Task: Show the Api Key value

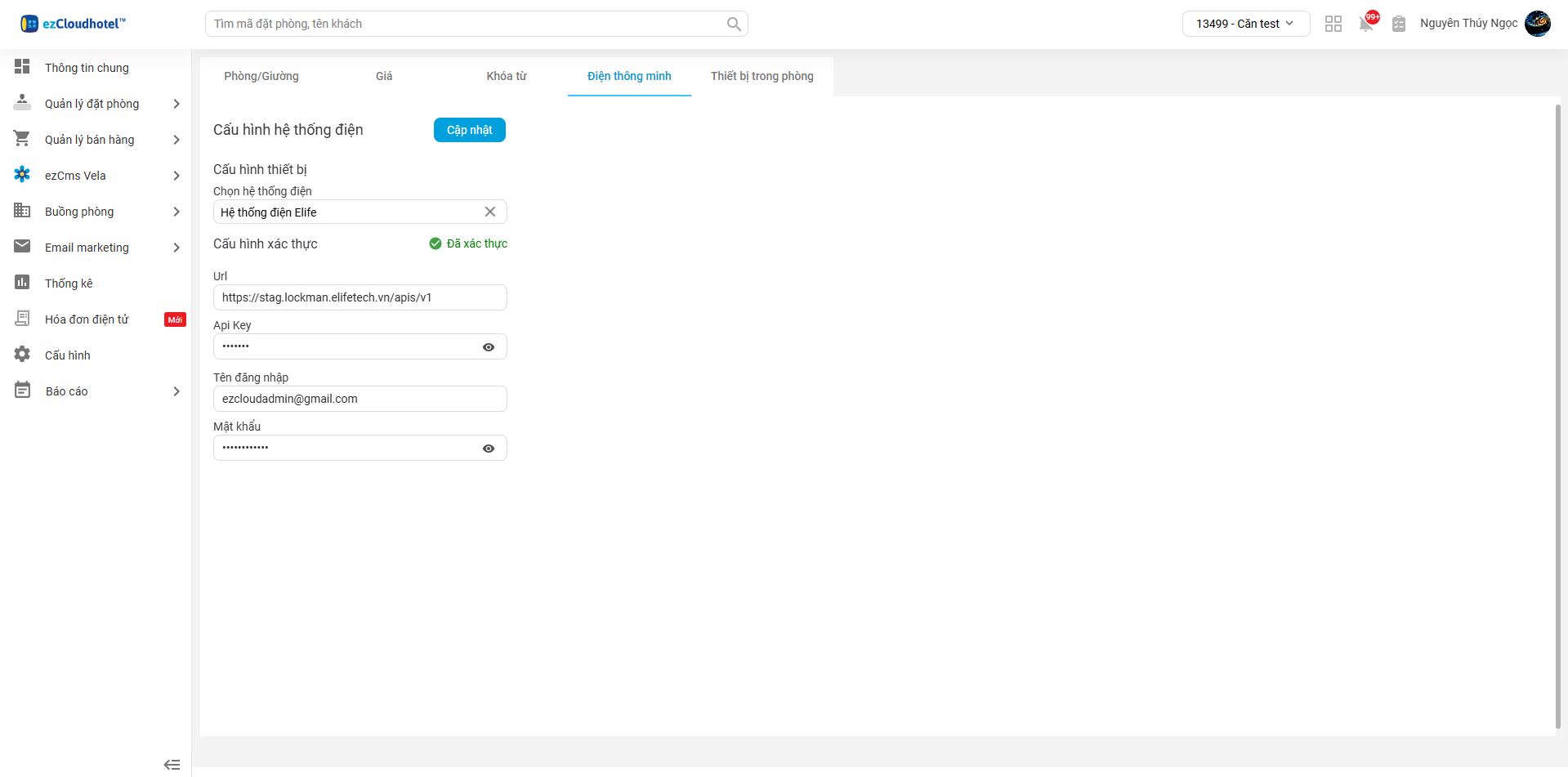Action: (x=489, y=347)
